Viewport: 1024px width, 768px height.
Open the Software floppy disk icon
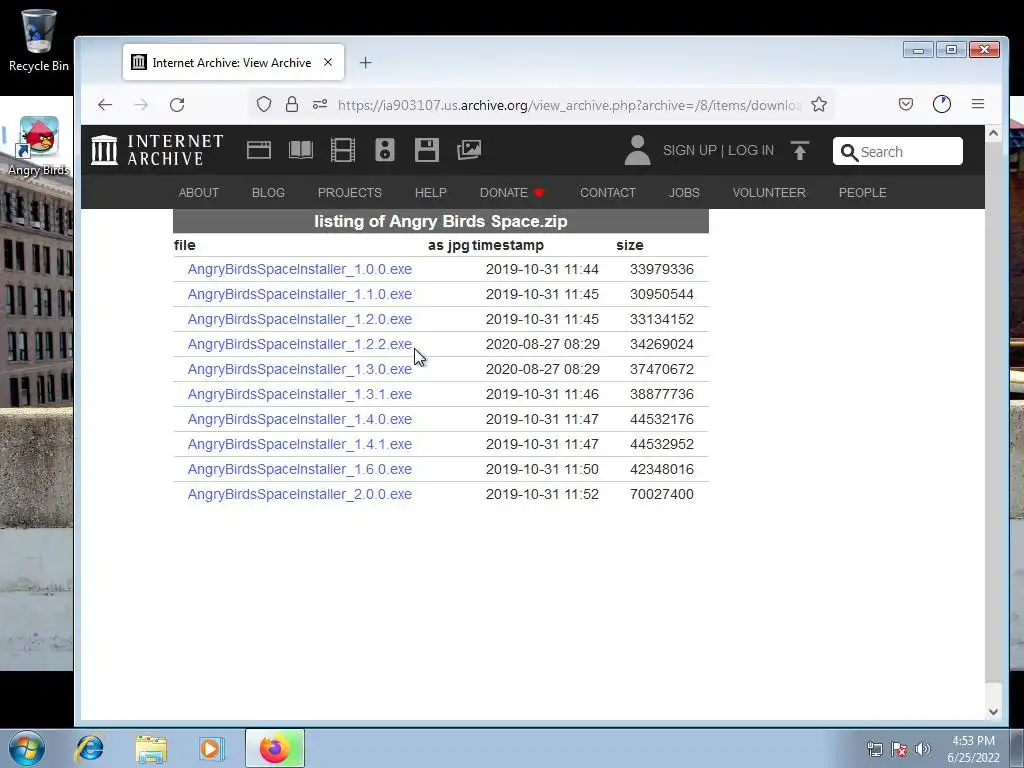[x=426, y=150]
